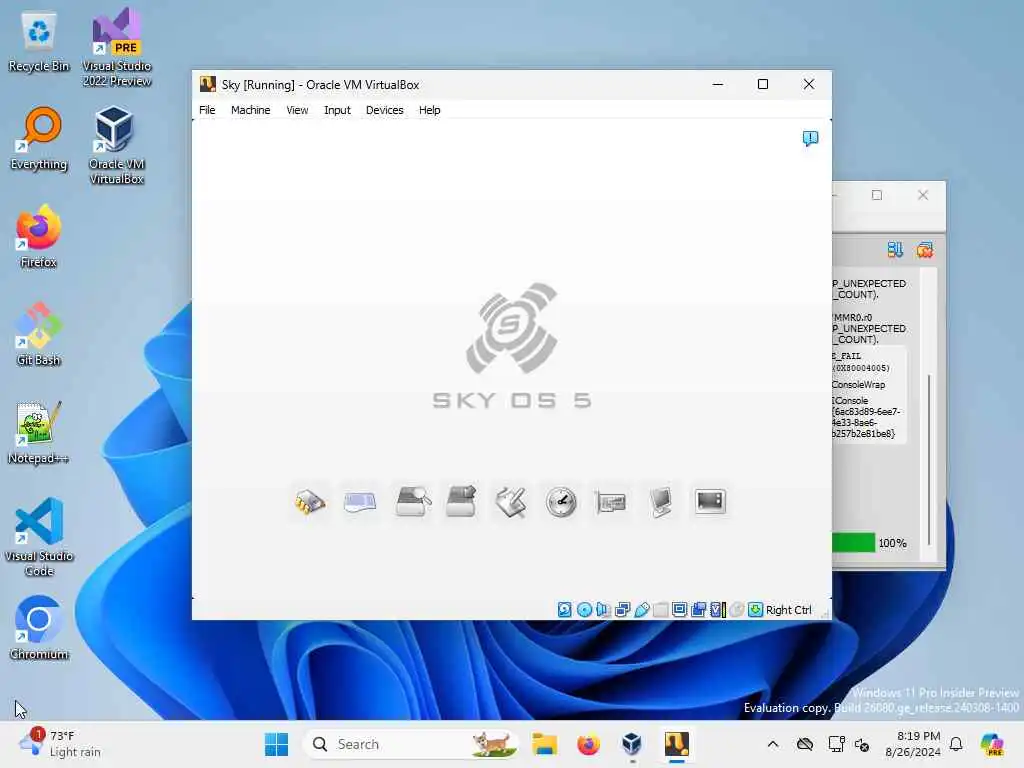Click the SkyOS 5 logo
Screen dimensions: 1024x768
click(x=511, y=346)
